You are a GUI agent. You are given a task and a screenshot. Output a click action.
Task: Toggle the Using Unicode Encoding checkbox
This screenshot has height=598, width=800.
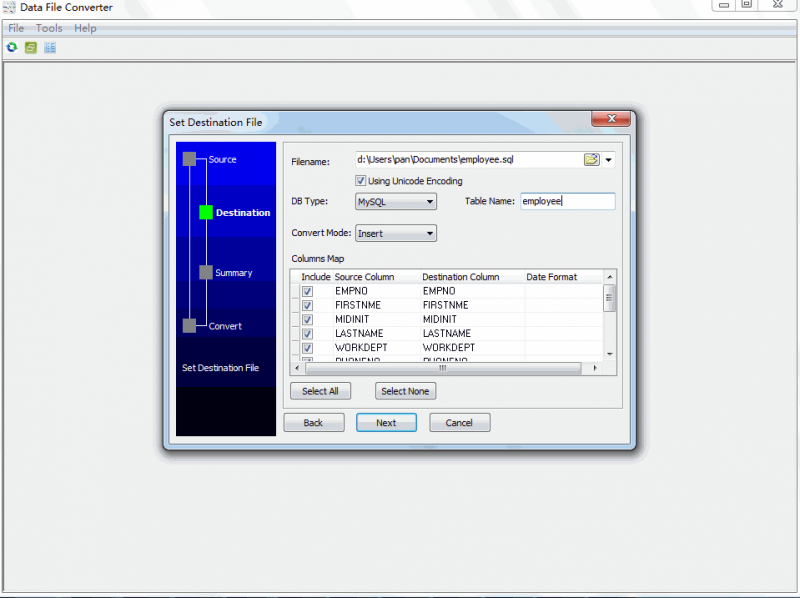[361, 181]
